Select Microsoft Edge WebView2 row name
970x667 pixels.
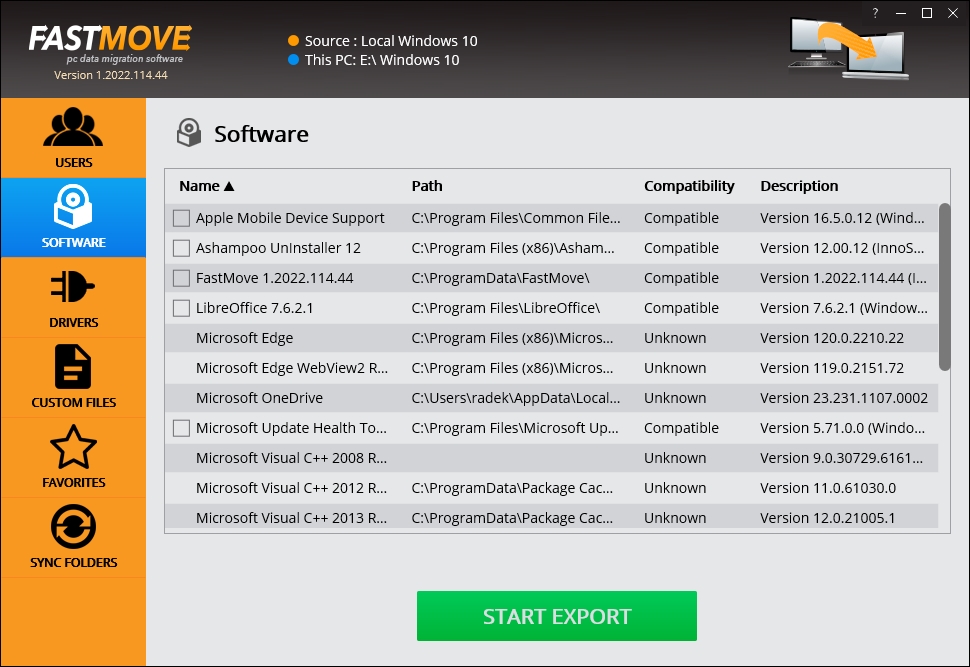(292, 368)
